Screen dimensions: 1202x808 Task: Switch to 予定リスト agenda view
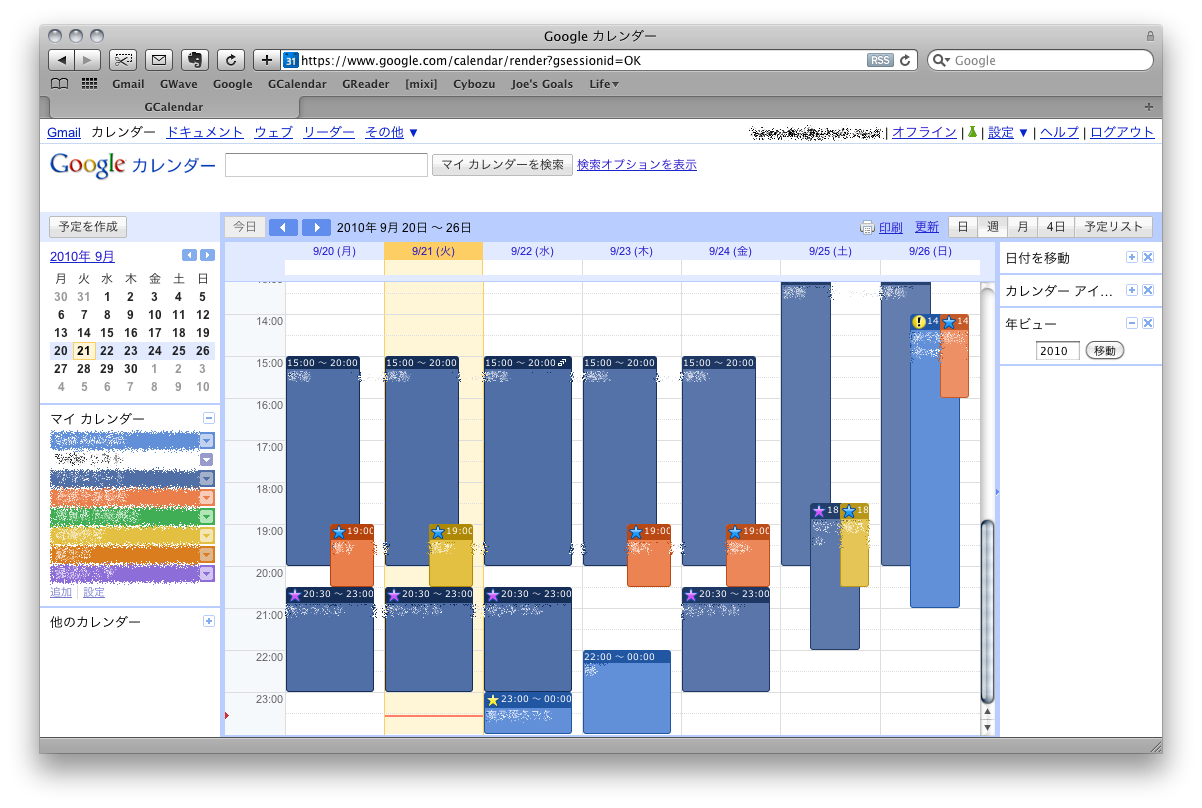1114,227
